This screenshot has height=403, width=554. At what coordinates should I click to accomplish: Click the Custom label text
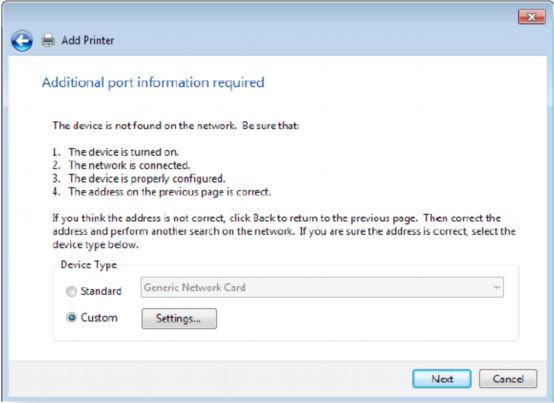(x=99, y=318)
